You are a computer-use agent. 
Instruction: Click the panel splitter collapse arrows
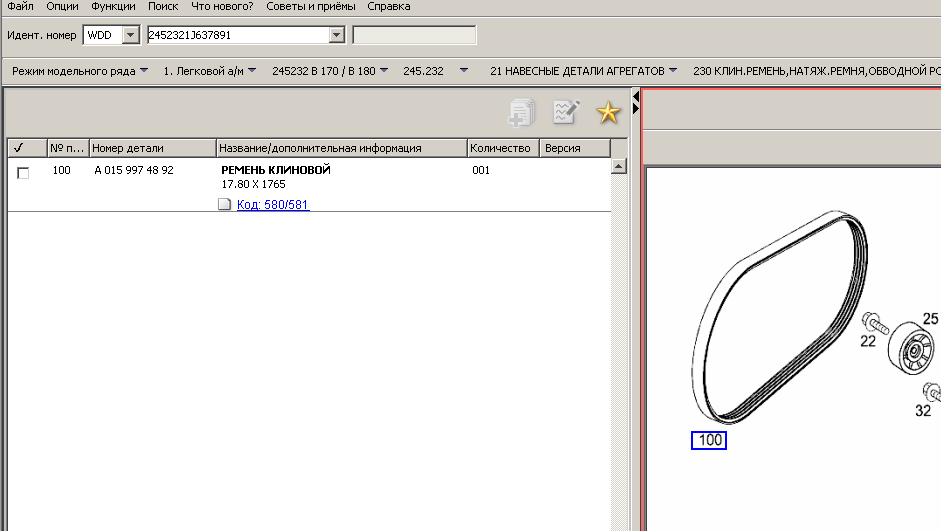(635, 101)
